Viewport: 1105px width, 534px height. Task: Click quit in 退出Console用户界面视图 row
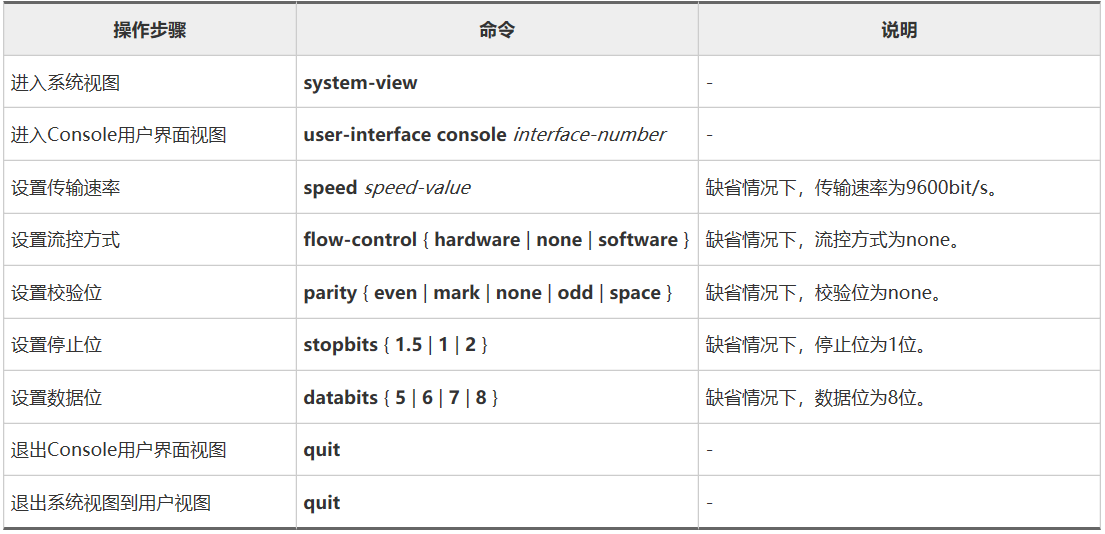322,450
